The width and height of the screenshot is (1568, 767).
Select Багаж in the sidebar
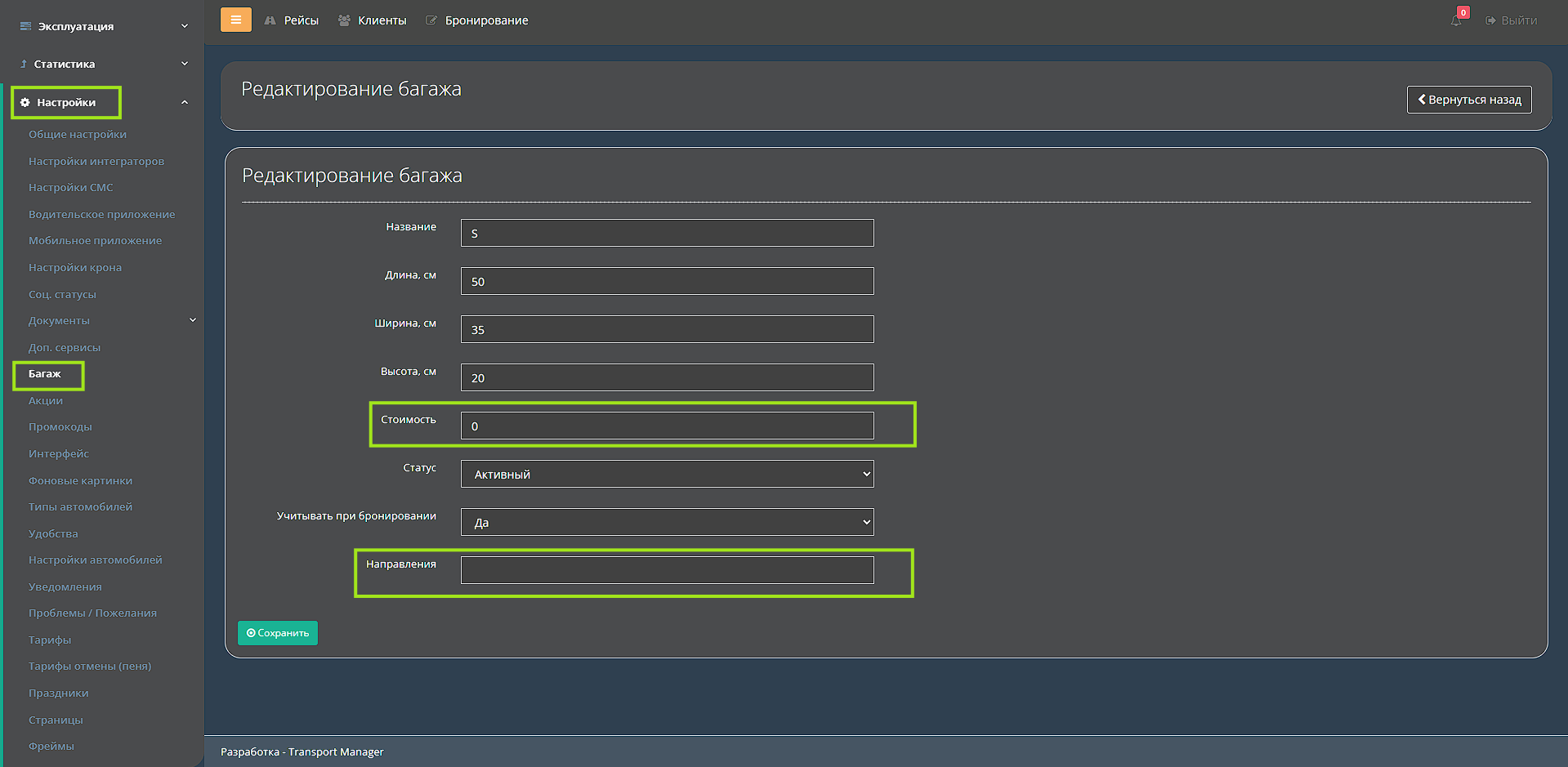45,373
